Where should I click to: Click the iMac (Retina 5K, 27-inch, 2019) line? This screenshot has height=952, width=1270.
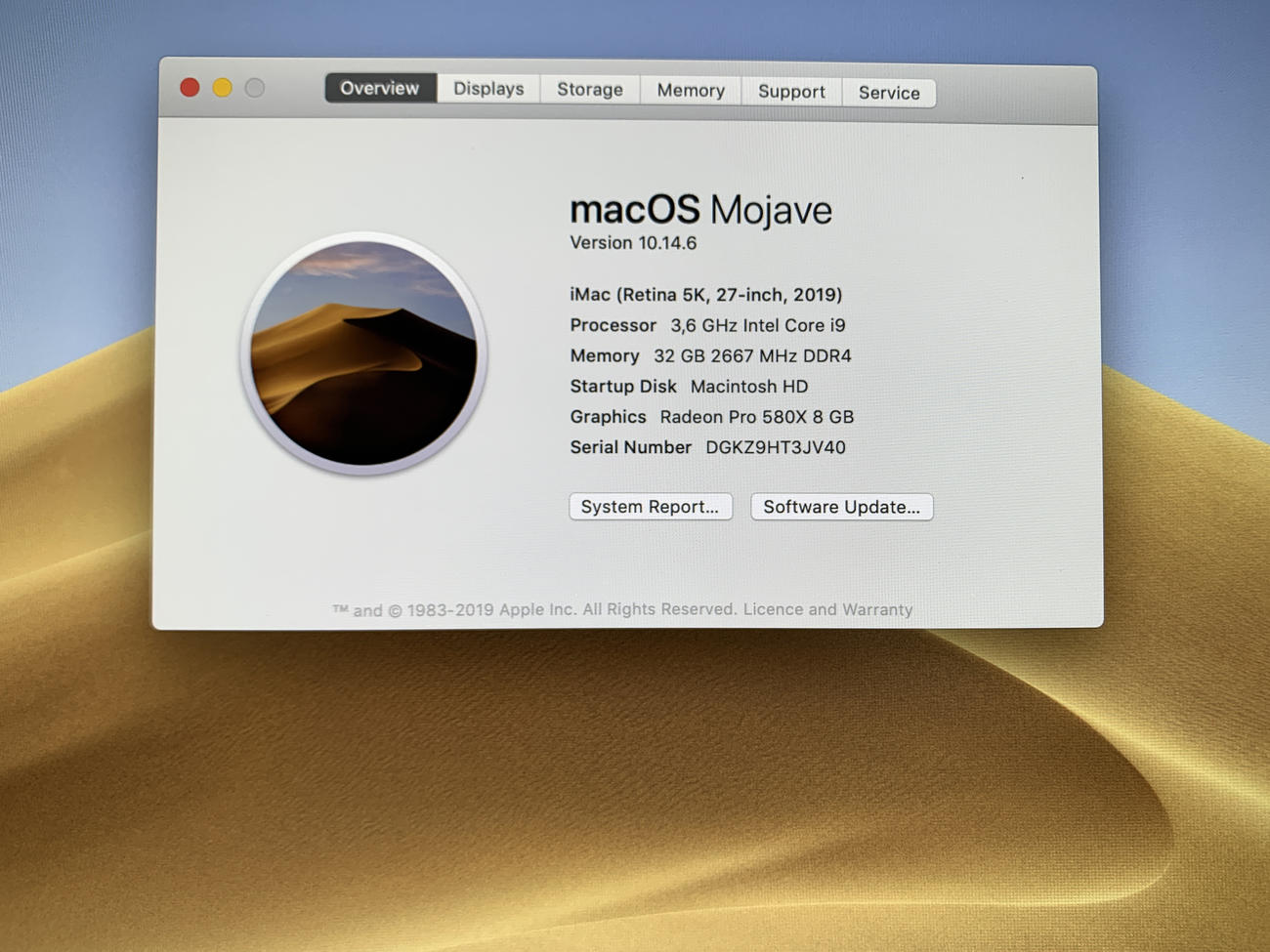click(705, 295)
